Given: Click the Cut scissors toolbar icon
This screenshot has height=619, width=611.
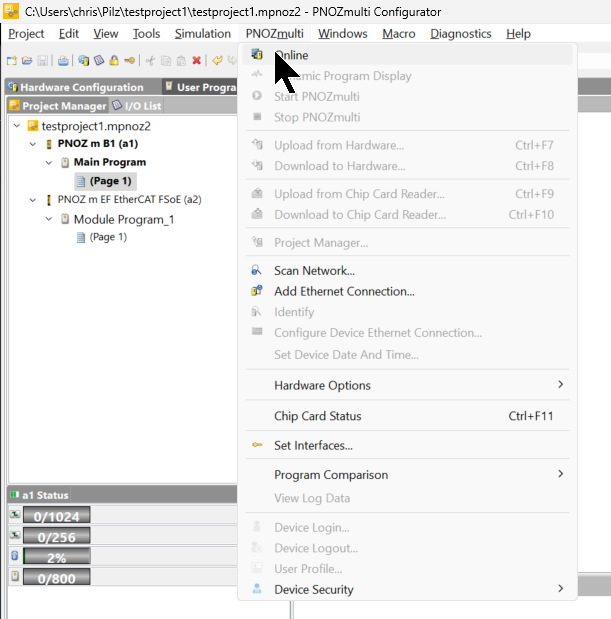Looking at the screenshot, I should (x=150, y=60).
